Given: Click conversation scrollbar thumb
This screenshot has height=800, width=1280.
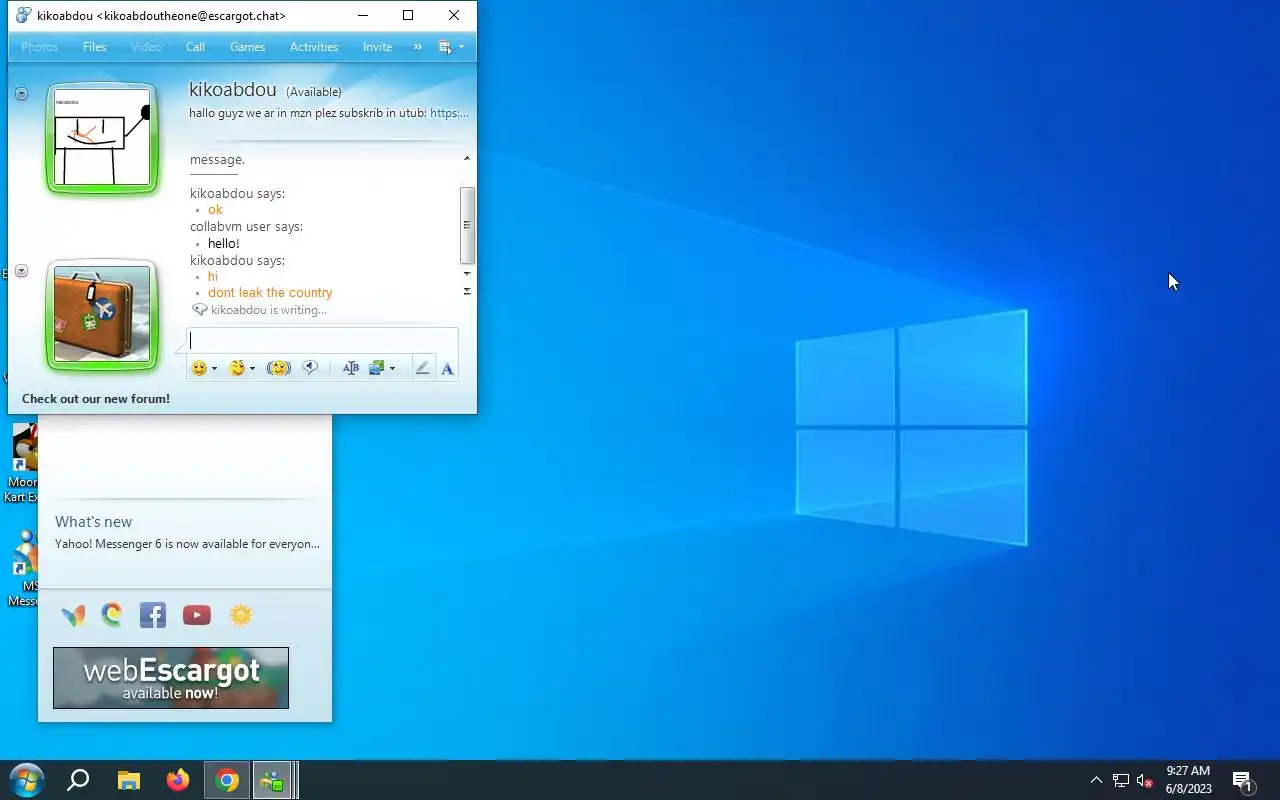Looking at the screenshot, I should [x=466, y=226].
